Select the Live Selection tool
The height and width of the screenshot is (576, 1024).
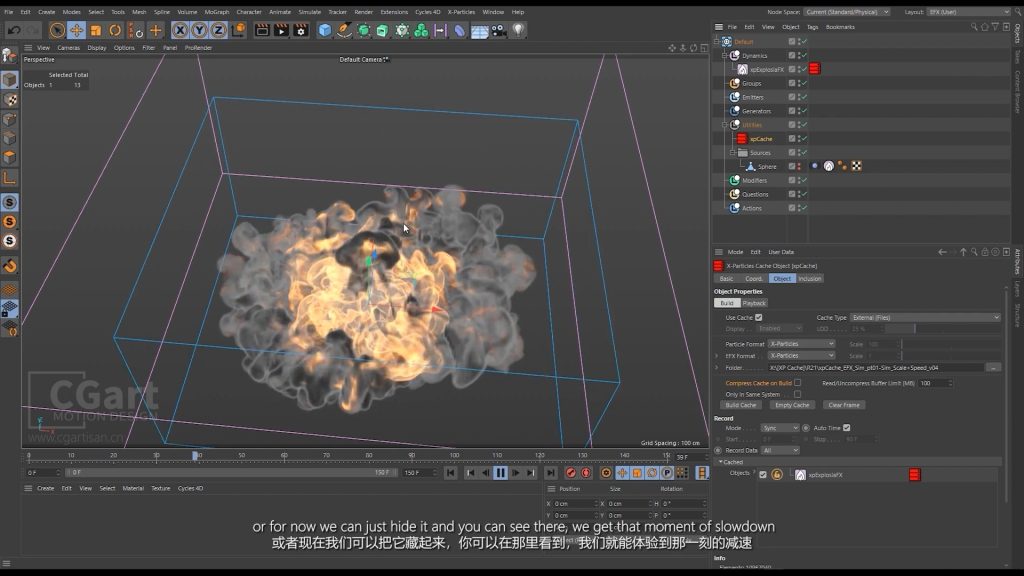(x=57, y=30)
